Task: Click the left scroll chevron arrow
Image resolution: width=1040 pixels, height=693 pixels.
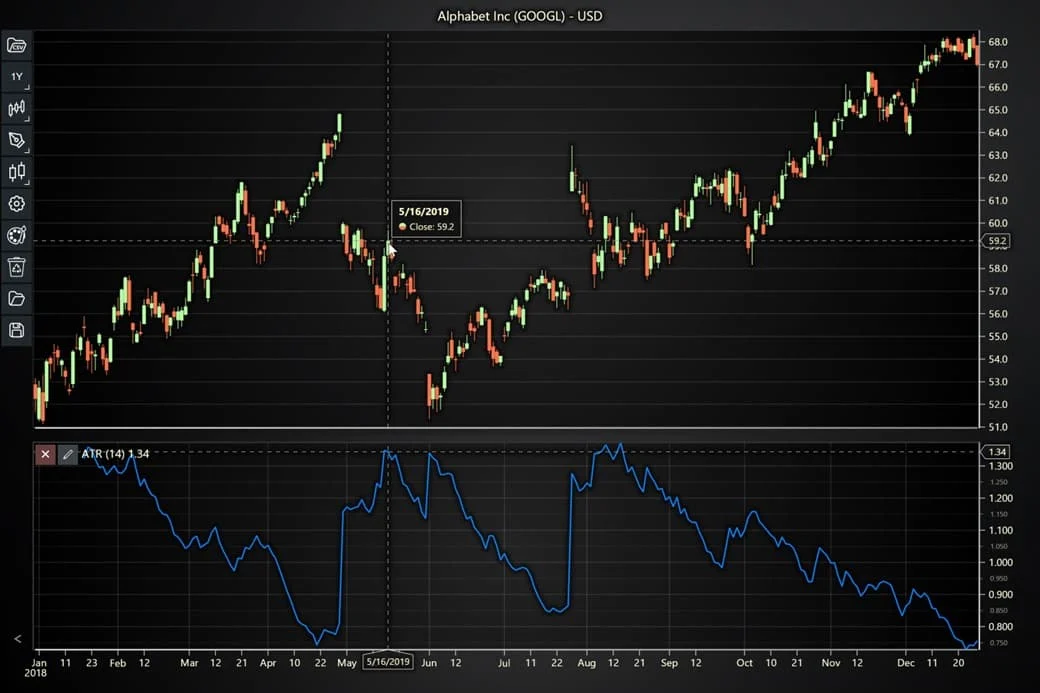Action: pos(17,639)
